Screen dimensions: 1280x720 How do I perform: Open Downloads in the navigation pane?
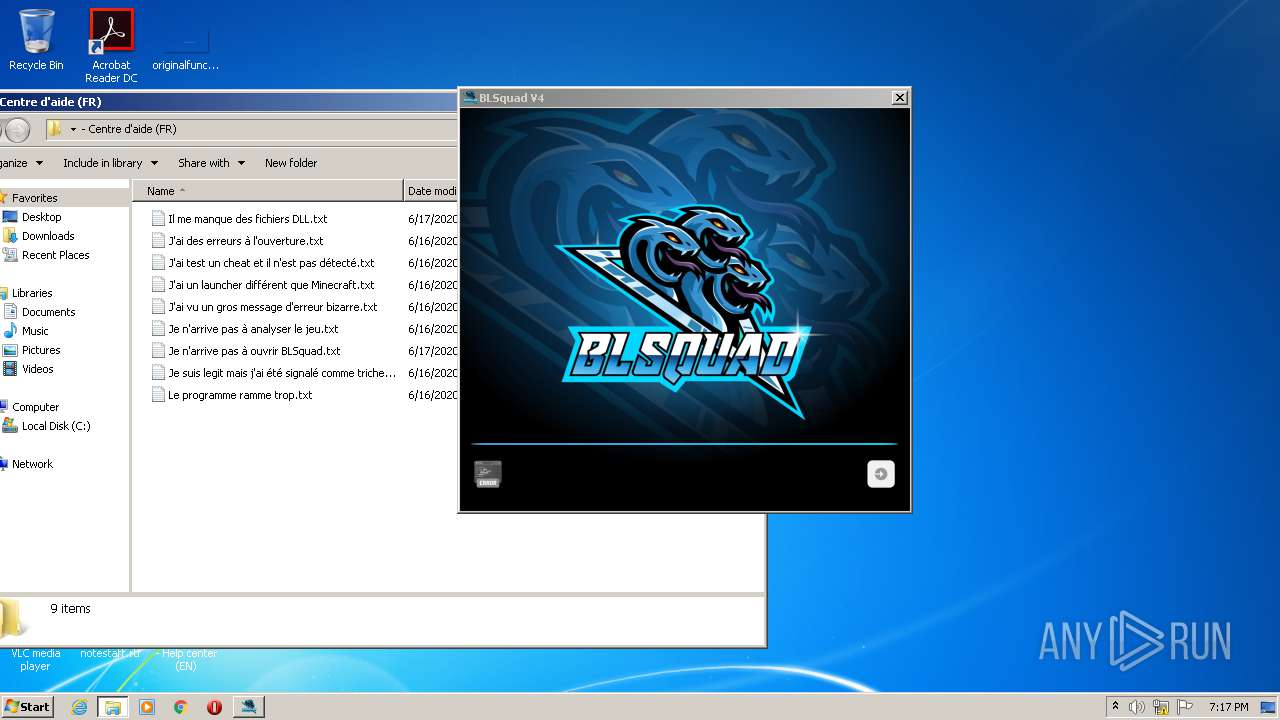click(x=48, y=236)
